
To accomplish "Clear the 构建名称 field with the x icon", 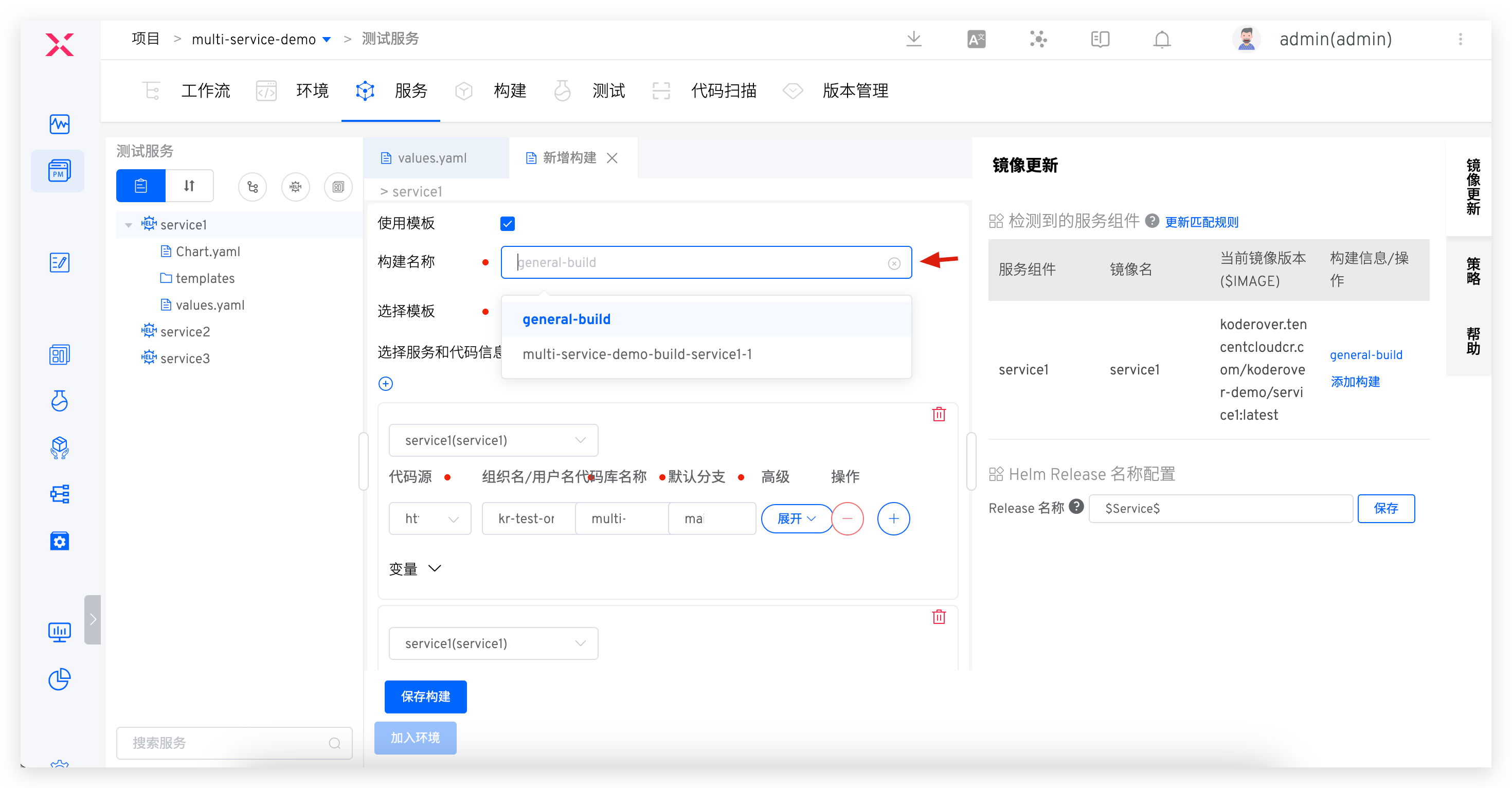I will point(894,263).
